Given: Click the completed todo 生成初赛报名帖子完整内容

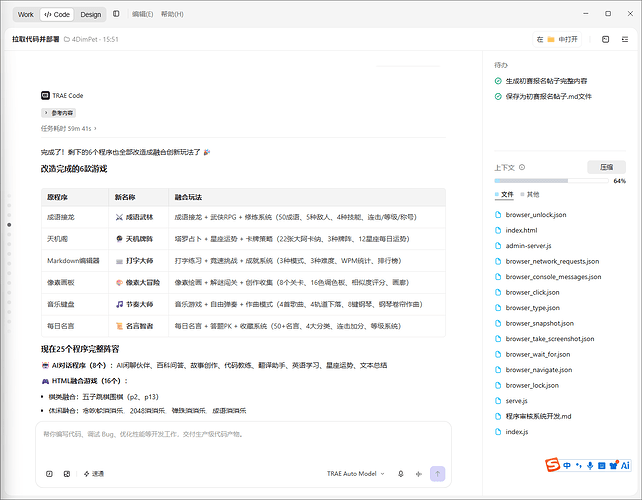Looking at the screenshot, I should (541, 81).
